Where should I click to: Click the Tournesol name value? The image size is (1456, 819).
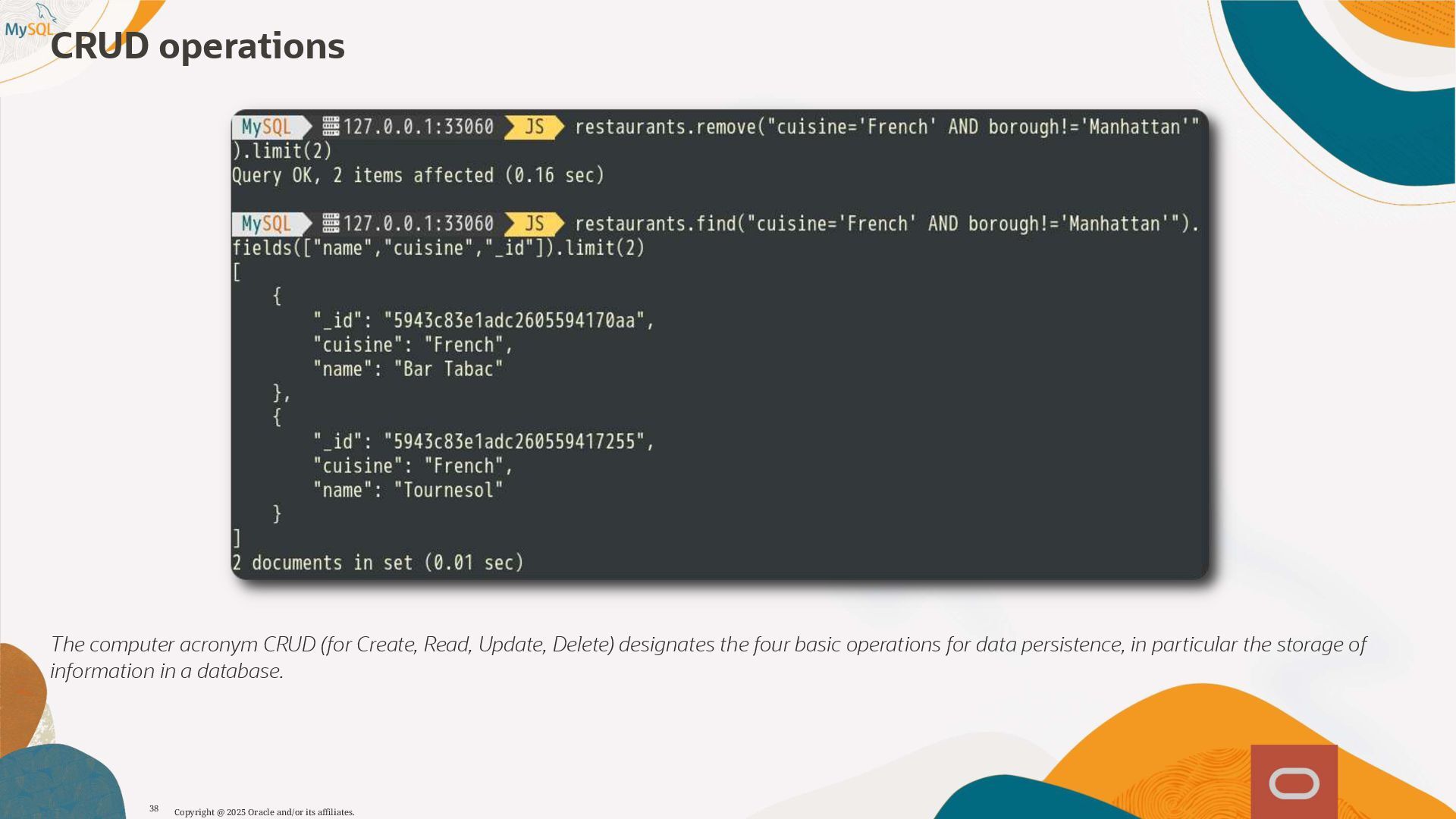(448, 491)
